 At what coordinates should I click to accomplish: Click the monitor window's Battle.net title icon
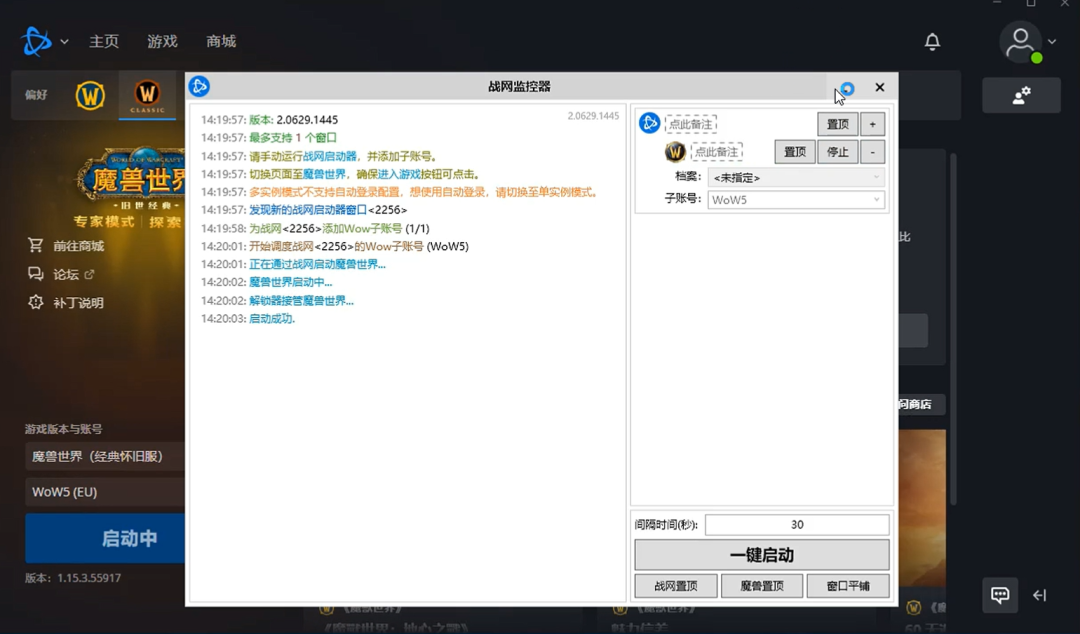point(199,86)
